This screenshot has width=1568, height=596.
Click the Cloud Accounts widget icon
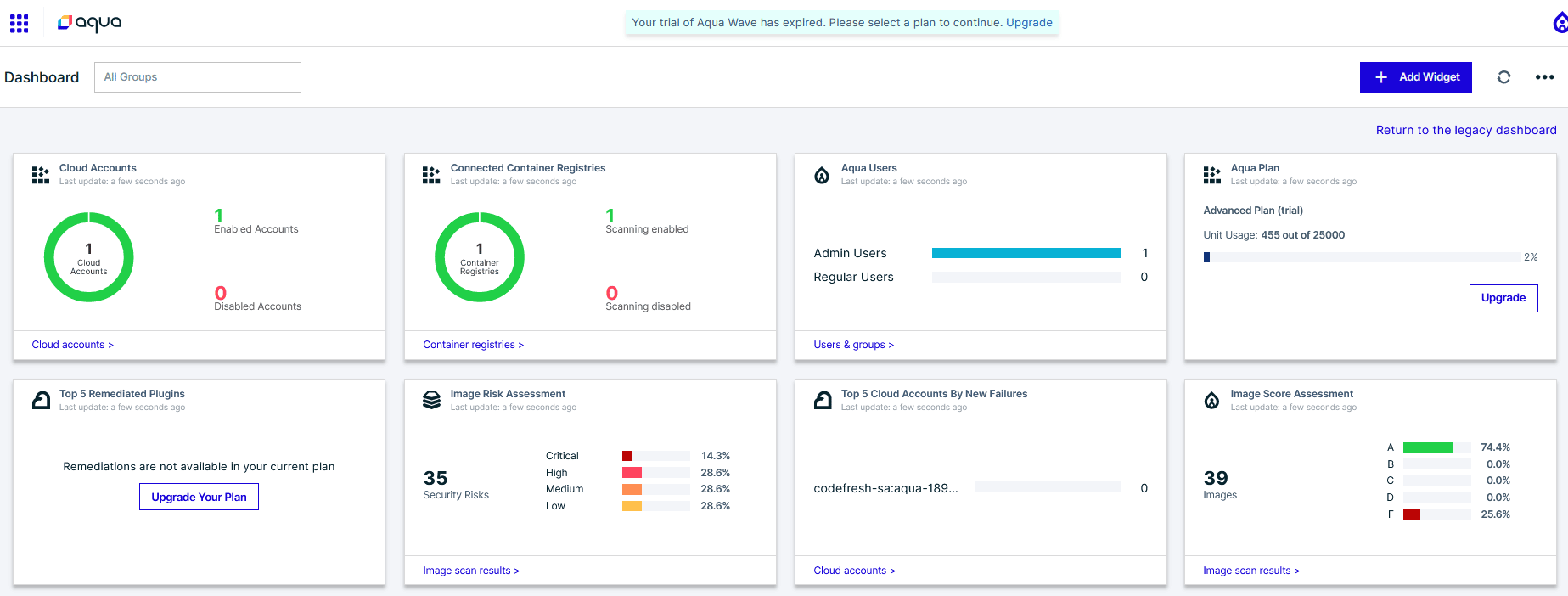[41, 175]
